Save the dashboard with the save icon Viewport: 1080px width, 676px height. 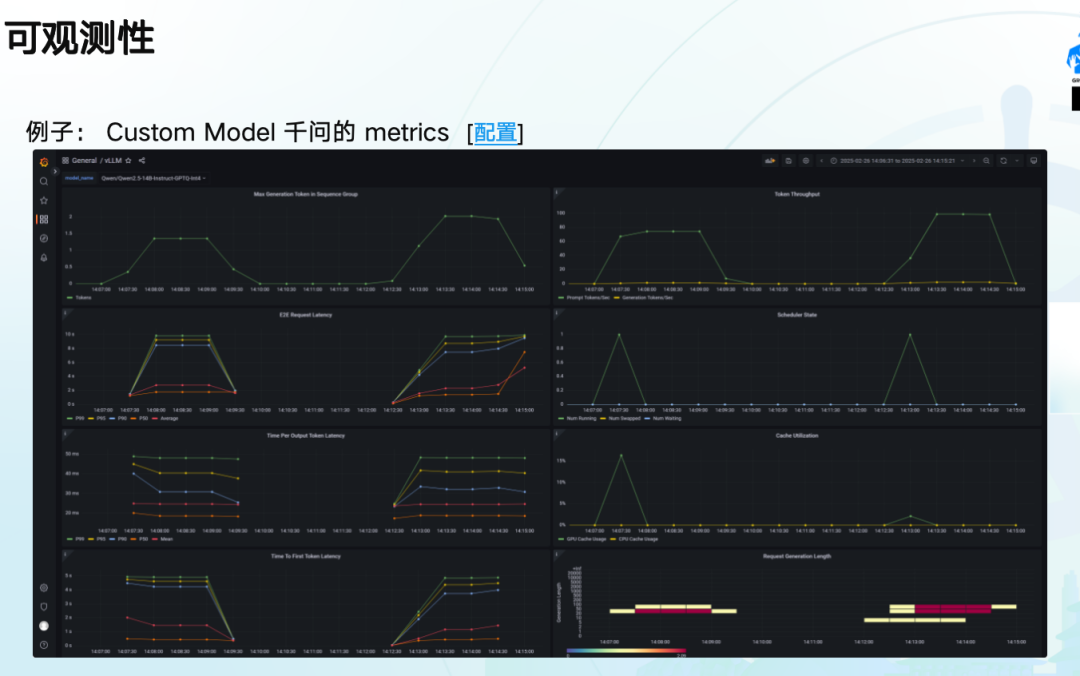pyautogui.click(x=789, y=161)
